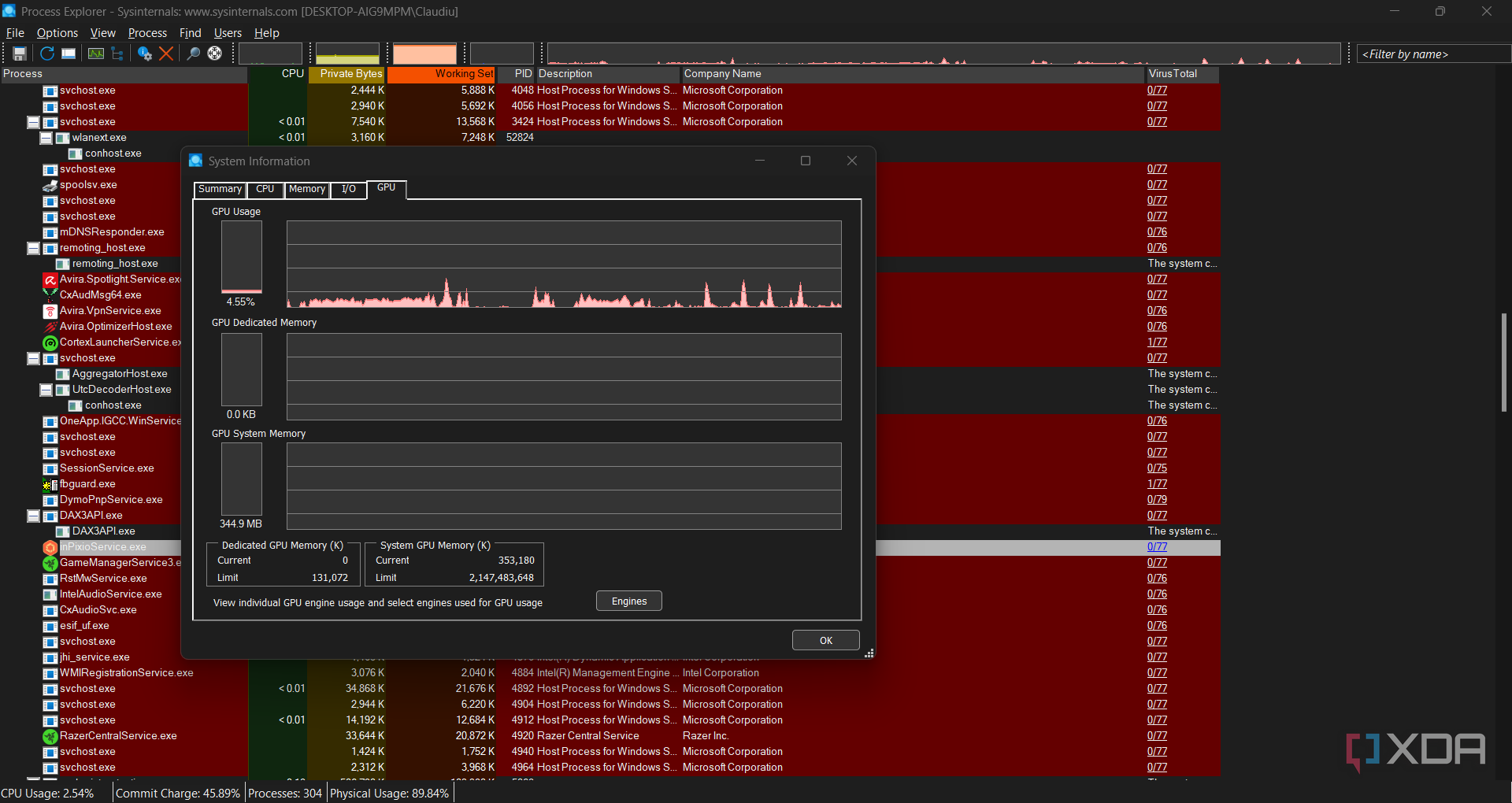Open process Properties via info-gear icon

coord(145,54)
